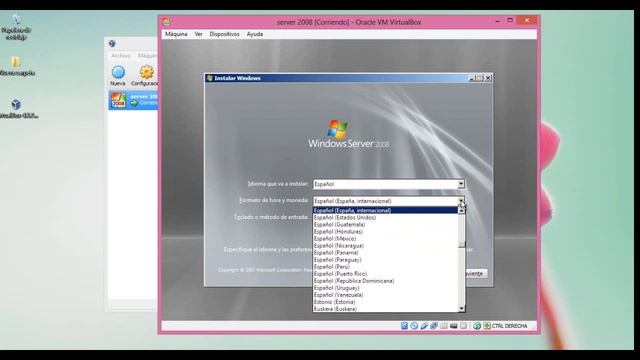Open the Máquina menu
This screenshot has width=640, height=360.
pyautogui.click(x=176, y=34)
